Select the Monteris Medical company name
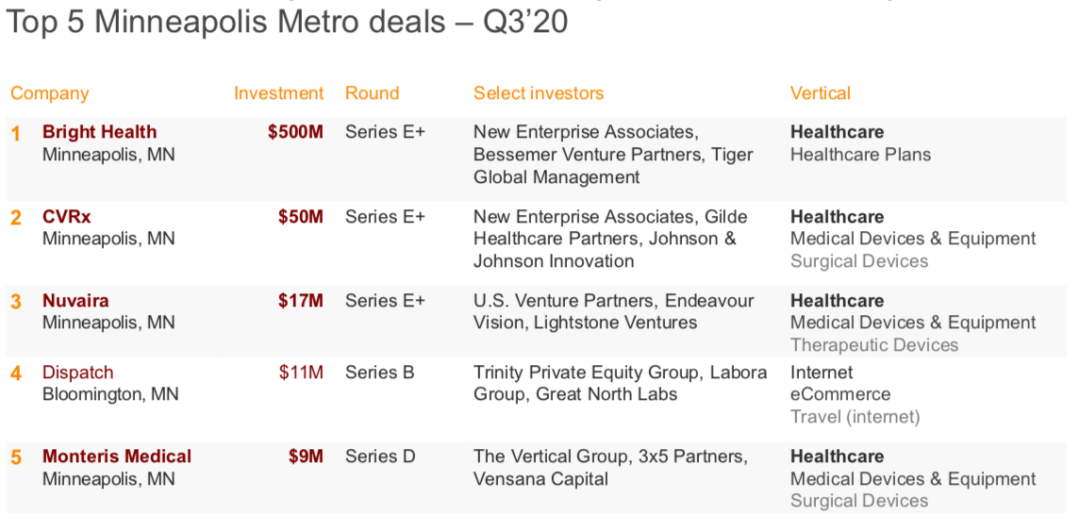 tap(117, 456)
